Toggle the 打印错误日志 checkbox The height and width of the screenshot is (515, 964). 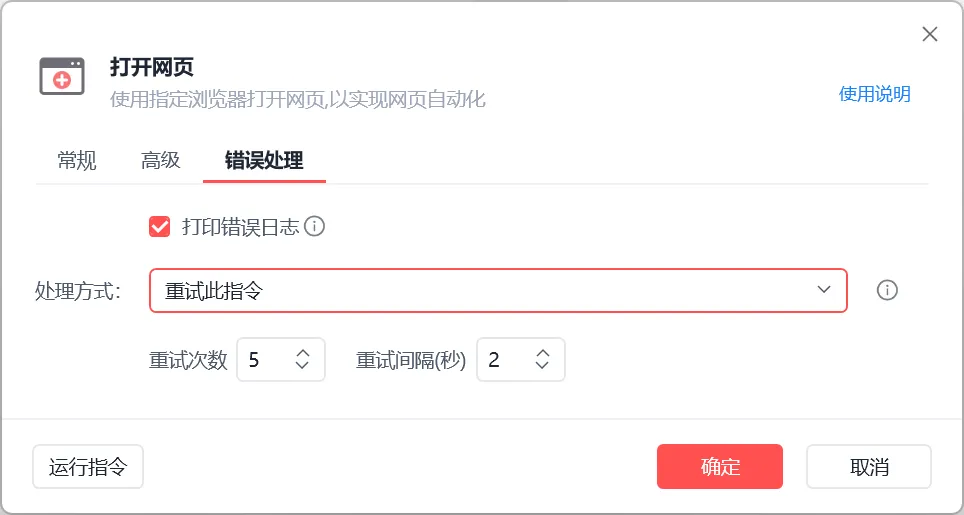pos(159,227)
